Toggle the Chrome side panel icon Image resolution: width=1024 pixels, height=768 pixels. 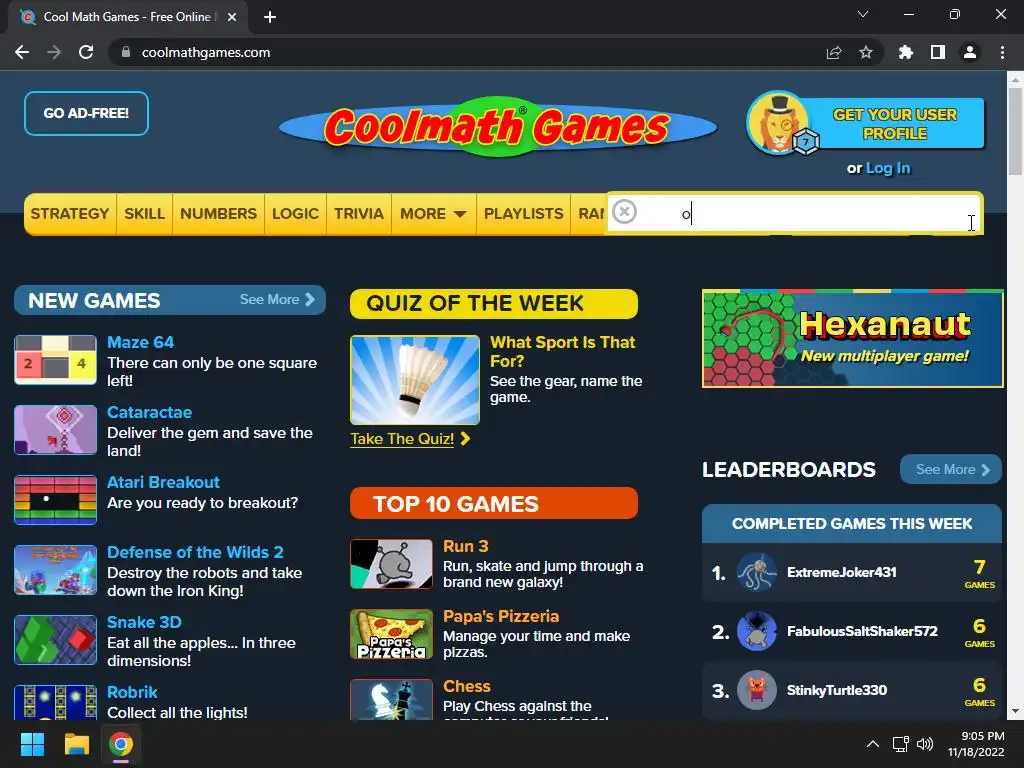click(938, 52)
